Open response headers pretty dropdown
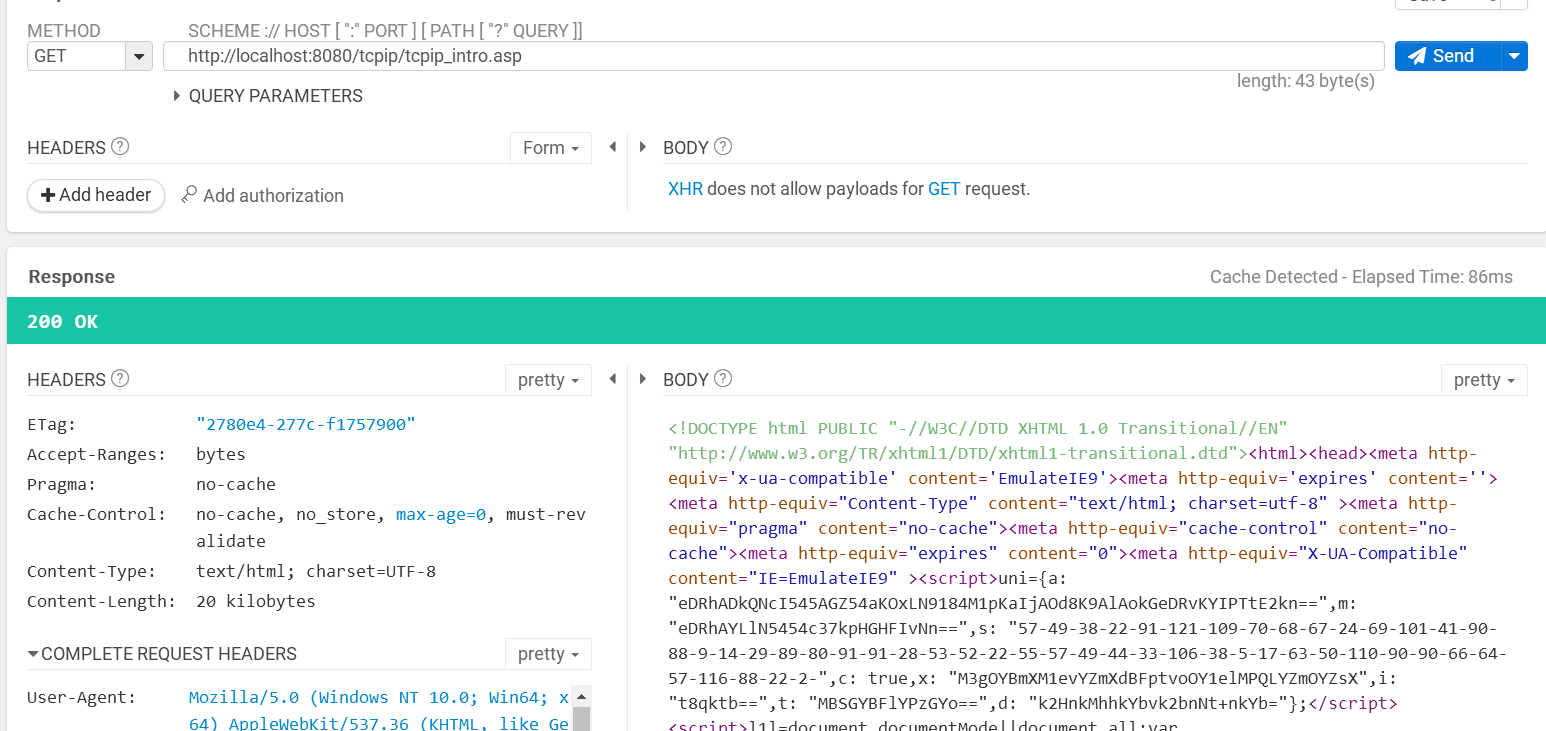The height and width of the screenshot is (731, 1546). click(549, 380)
